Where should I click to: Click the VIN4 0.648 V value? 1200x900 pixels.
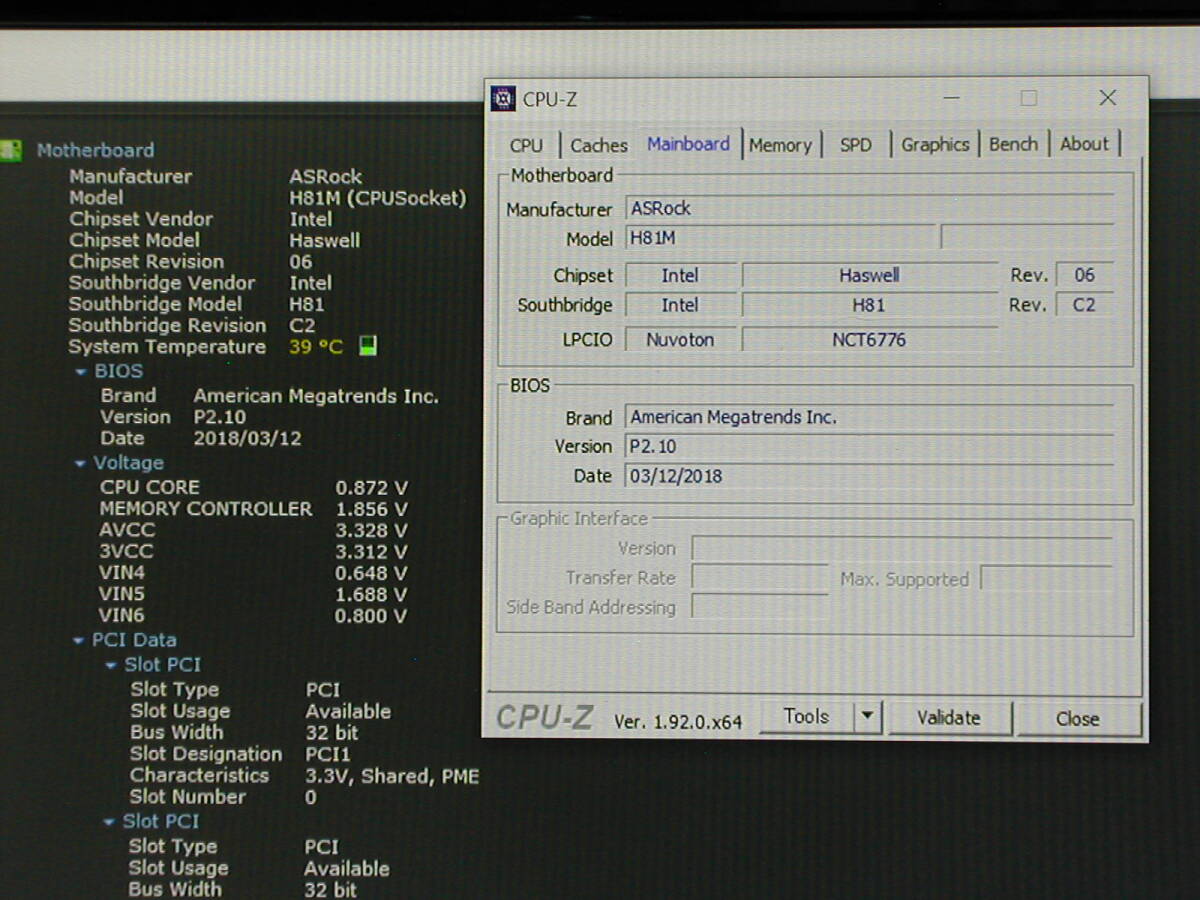[371, 574]
